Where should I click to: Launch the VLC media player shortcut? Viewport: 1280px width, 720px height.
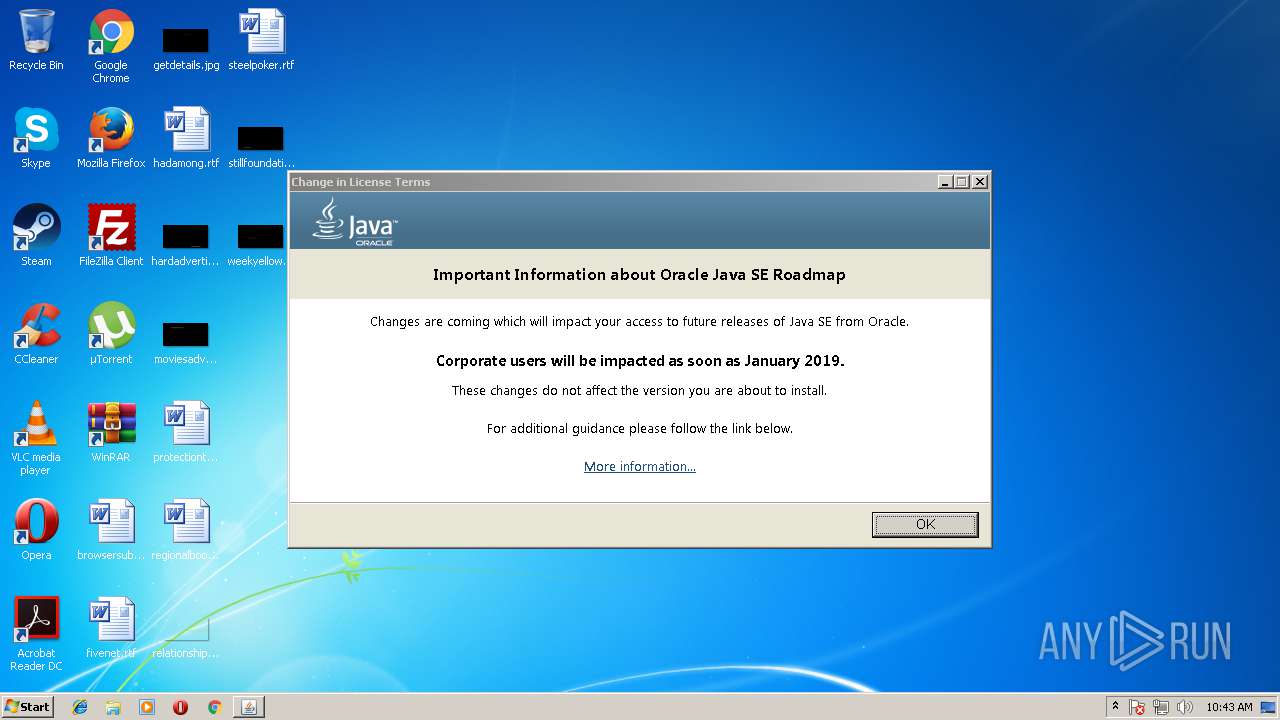pyautogui.click(x=36, y=438)
